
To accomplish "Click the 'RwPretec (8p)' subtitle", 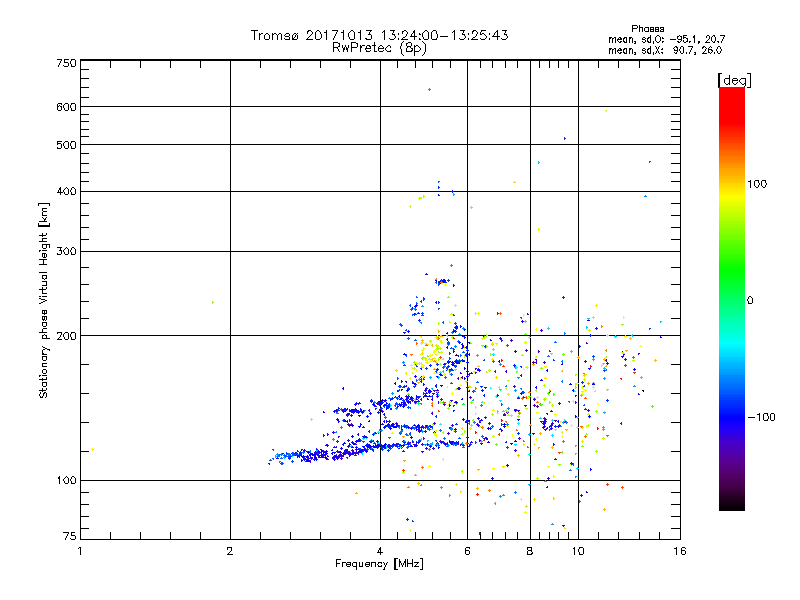I will click(379, 48).
